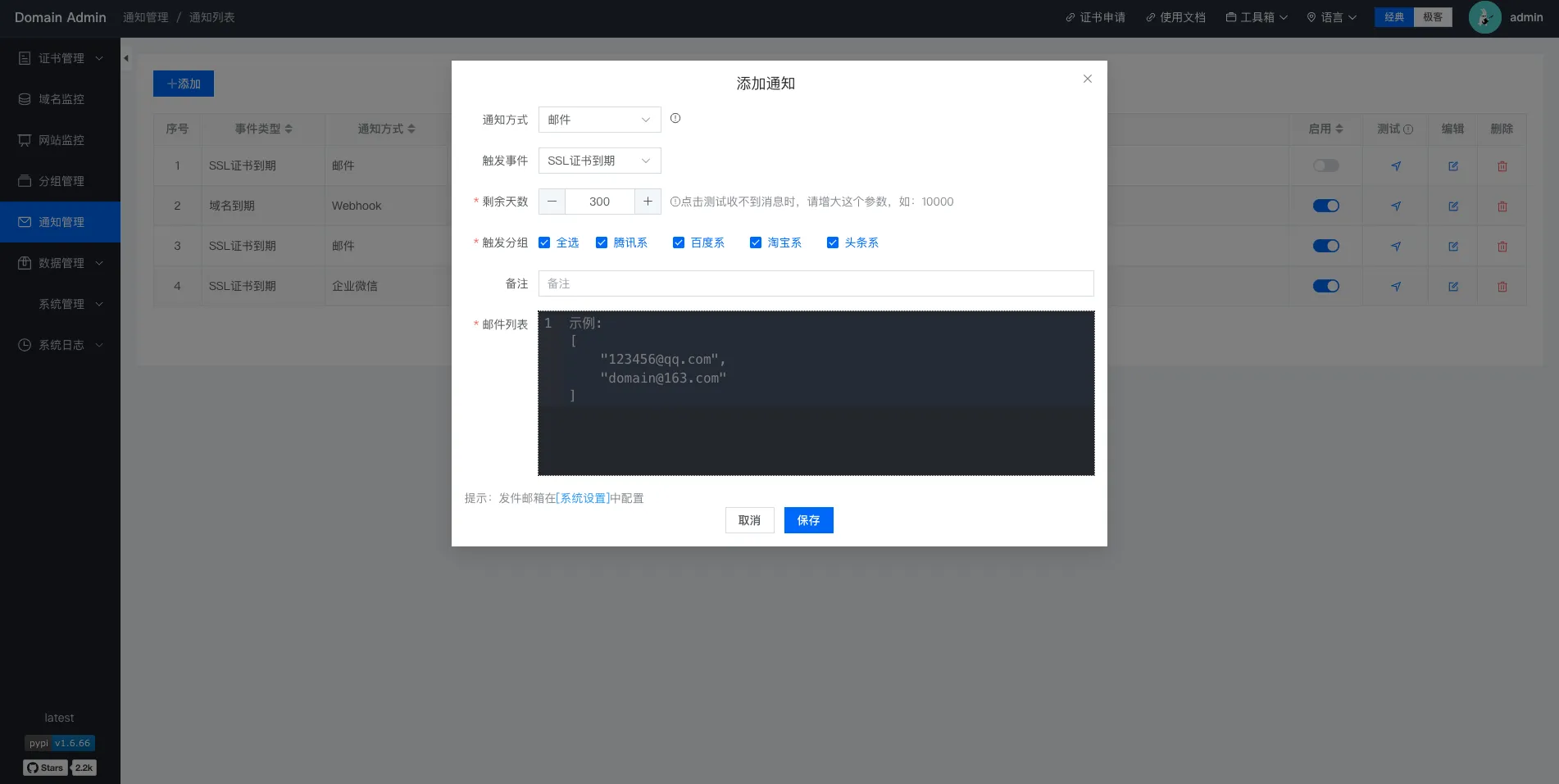Open 域名监控 in the sidebar
The image size is (1559, 784).
click(60, 99)
